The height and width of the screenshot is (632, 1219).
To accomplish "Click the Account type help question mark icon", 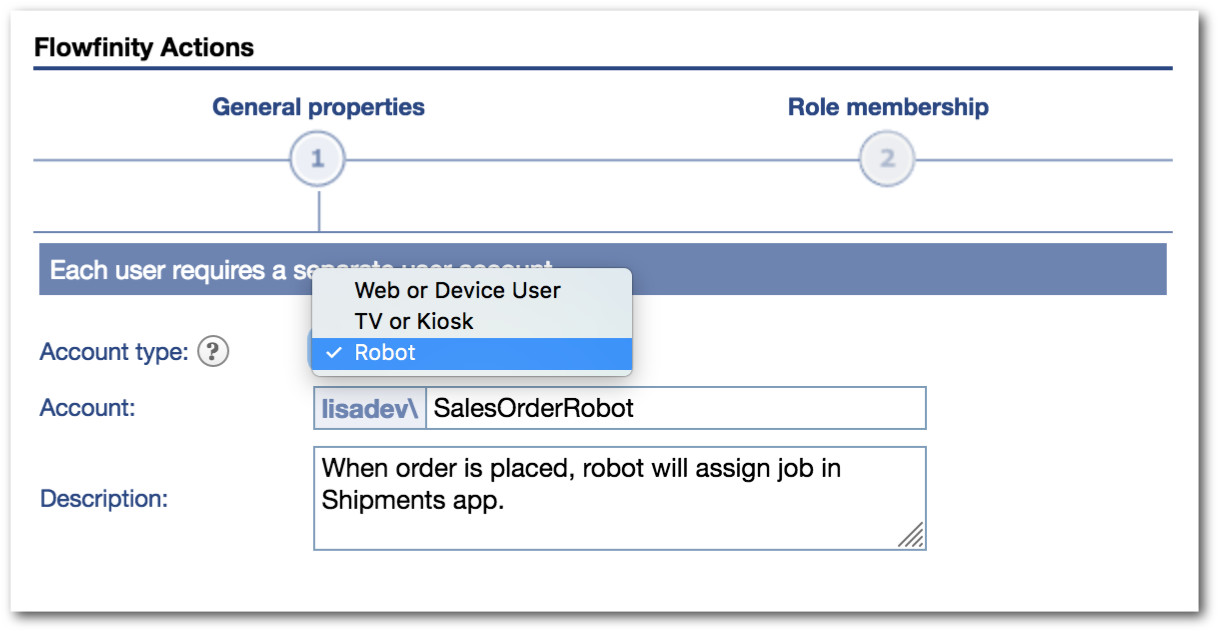I will [x=213, y=352].
